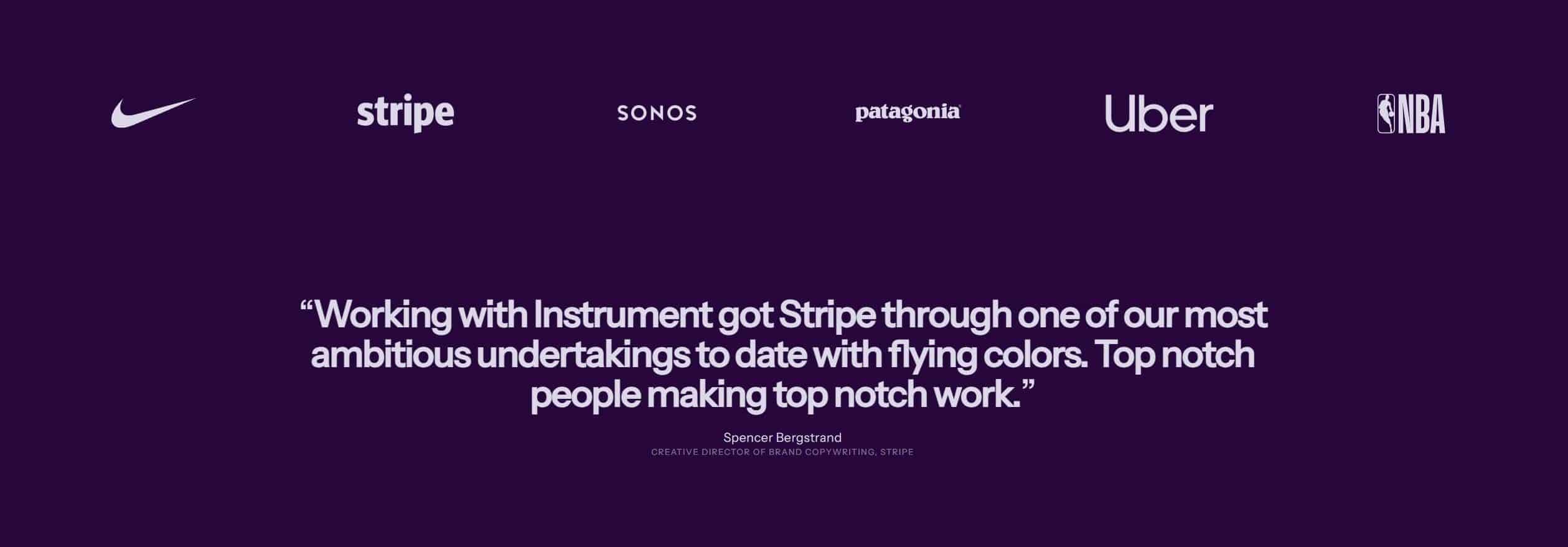Click the opening quotation mark of the testimonial

pyautogui.click(x=306, y=306)
